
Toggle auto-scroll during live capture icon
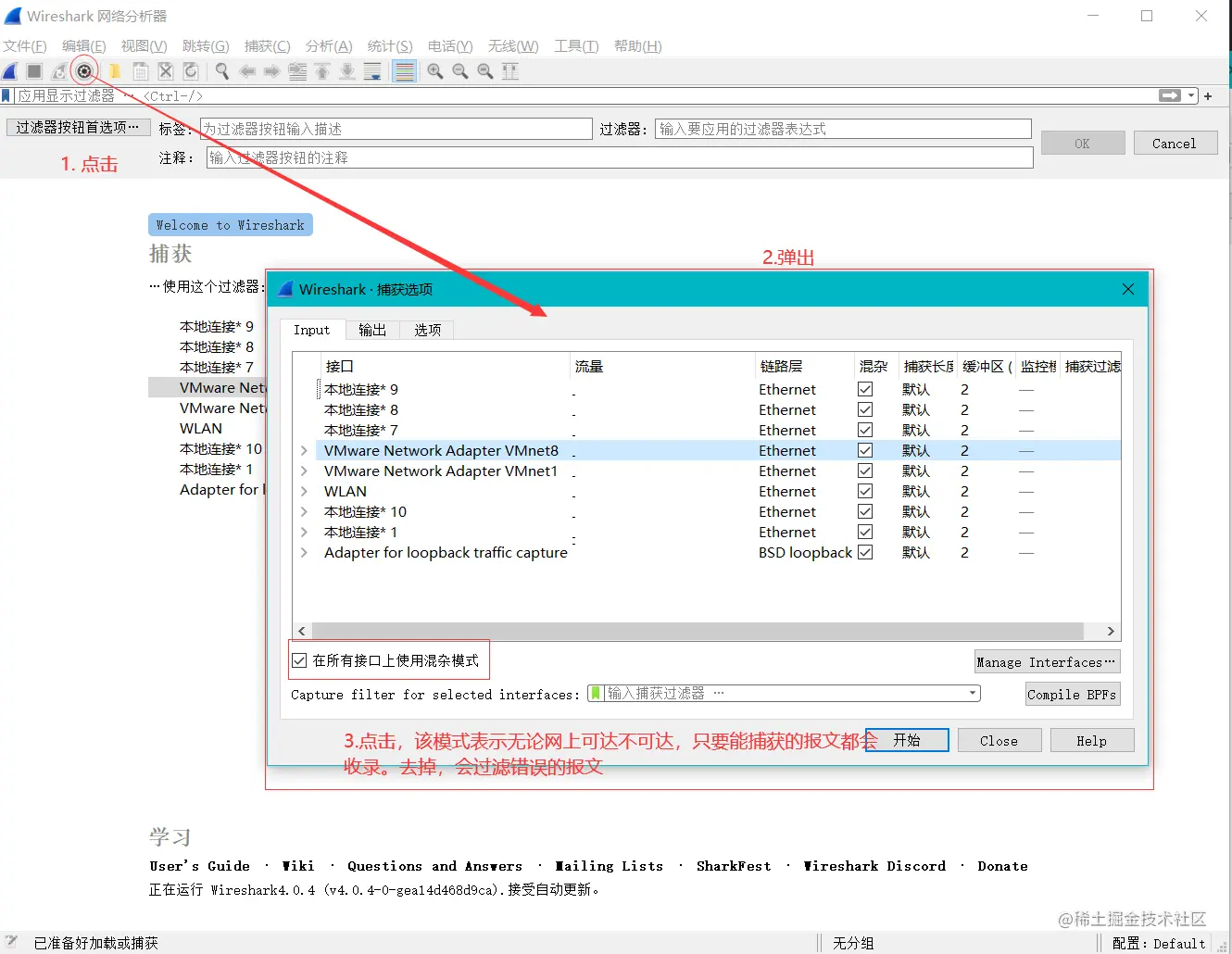coord(372,71)
